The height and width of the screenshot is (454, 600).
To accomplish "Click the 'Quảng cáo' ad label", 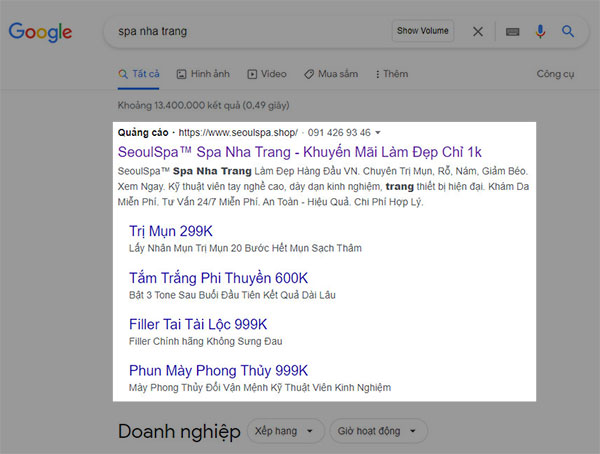I will click(143, 133).
